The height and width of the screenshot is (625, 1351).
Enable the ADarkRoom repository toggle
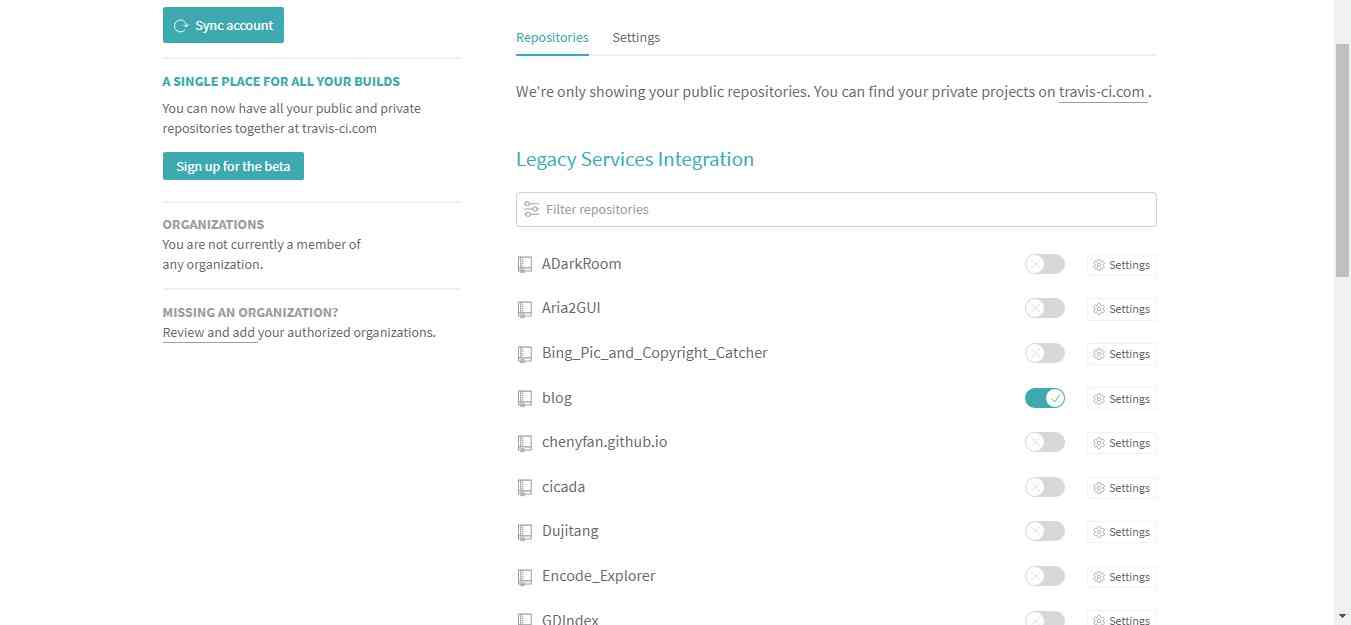1045,264
